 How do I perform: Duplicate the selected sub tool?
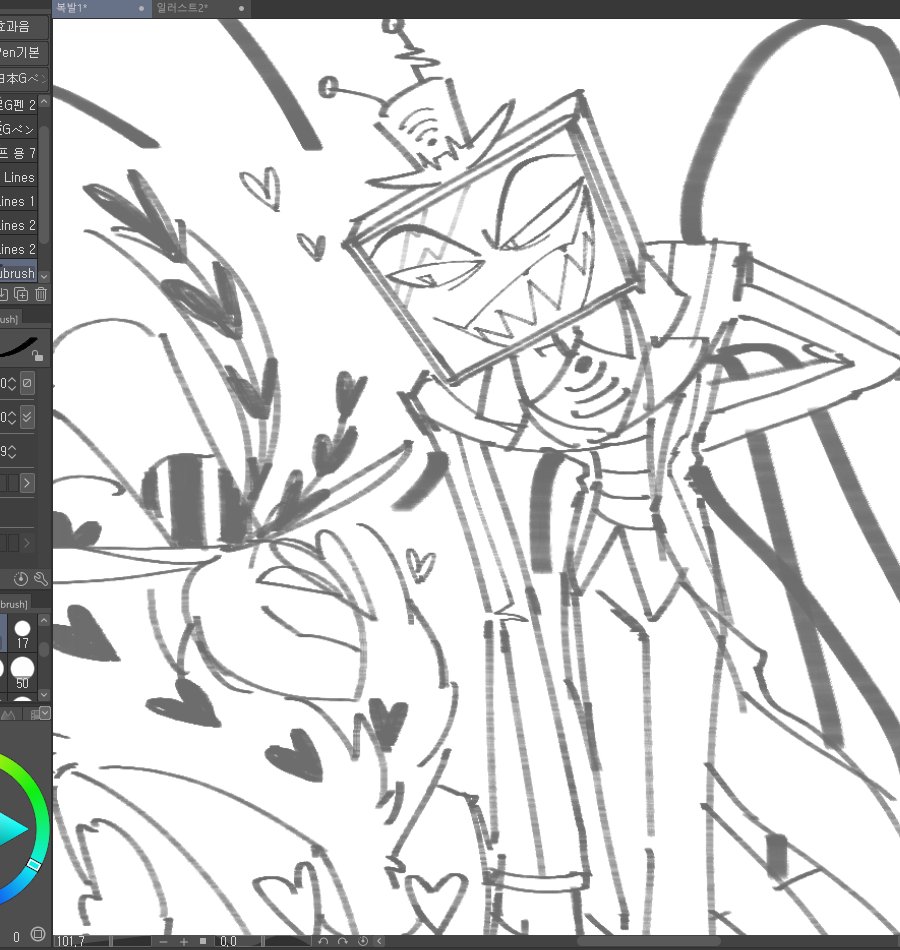click(21, 294)
